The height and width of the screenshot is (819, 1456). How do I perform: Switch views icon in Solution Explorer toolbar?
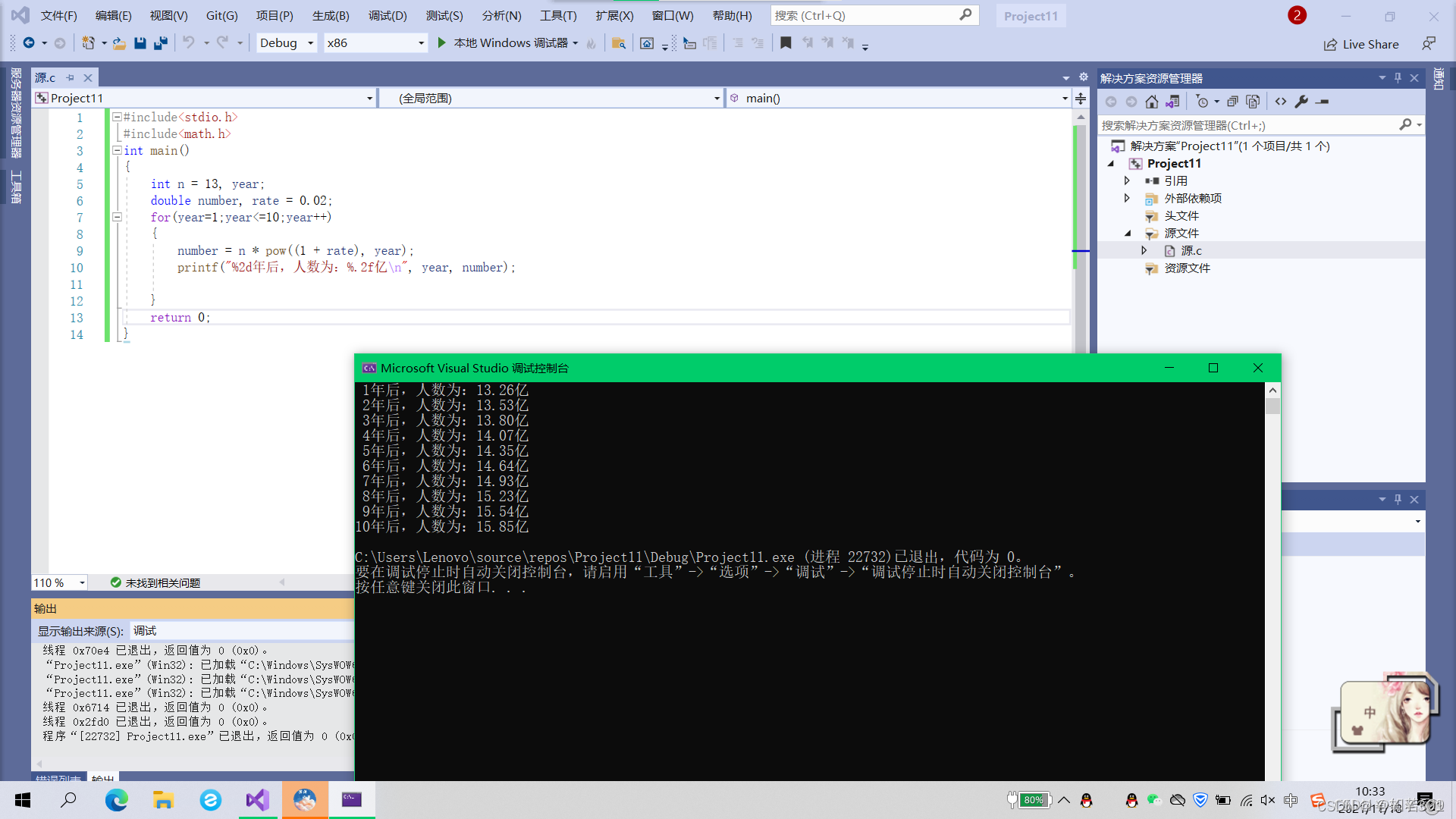point(1172,102)
